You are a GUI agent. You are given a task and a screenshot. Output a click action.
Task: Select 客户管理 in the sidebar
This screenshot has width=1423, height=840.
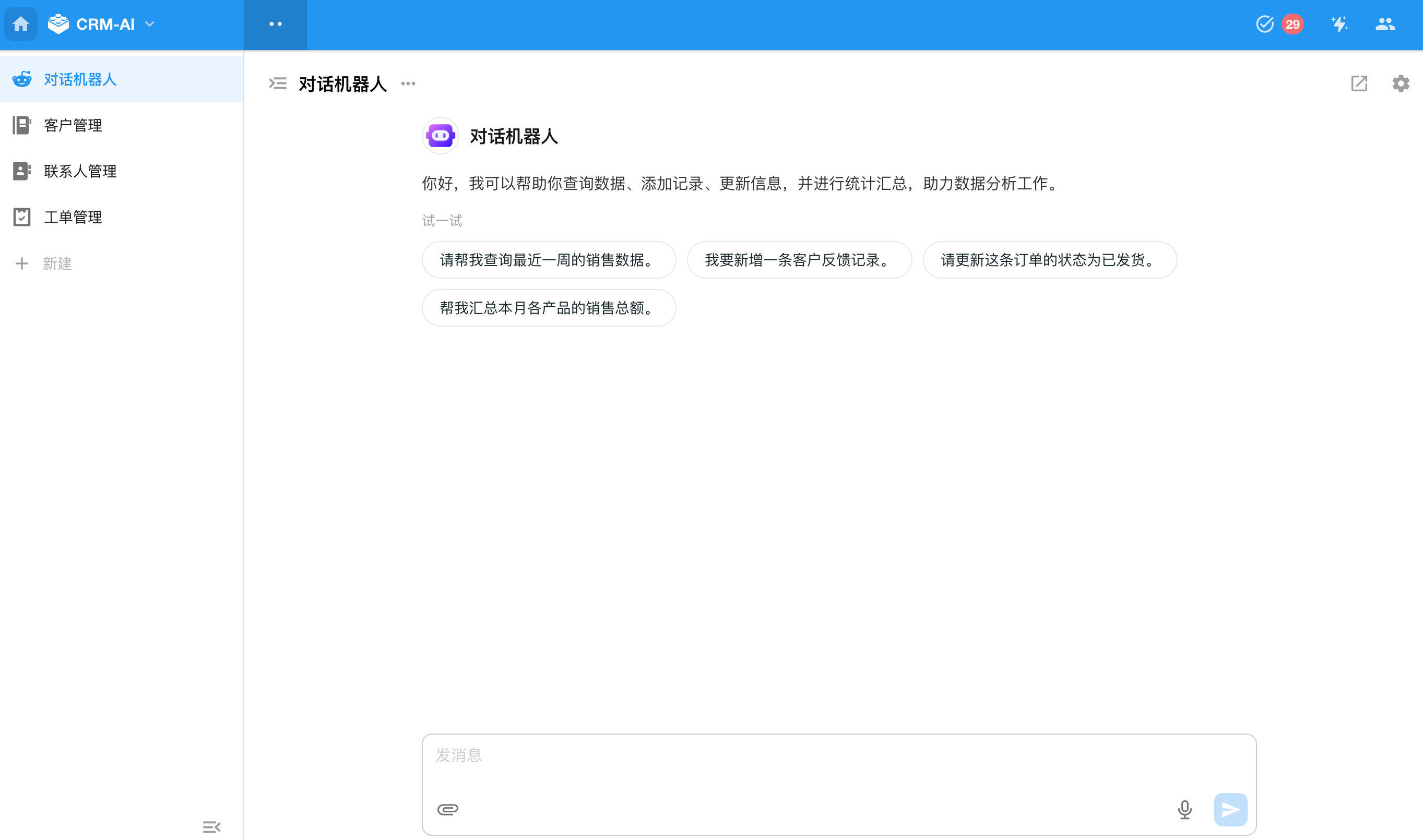[73, 125]
